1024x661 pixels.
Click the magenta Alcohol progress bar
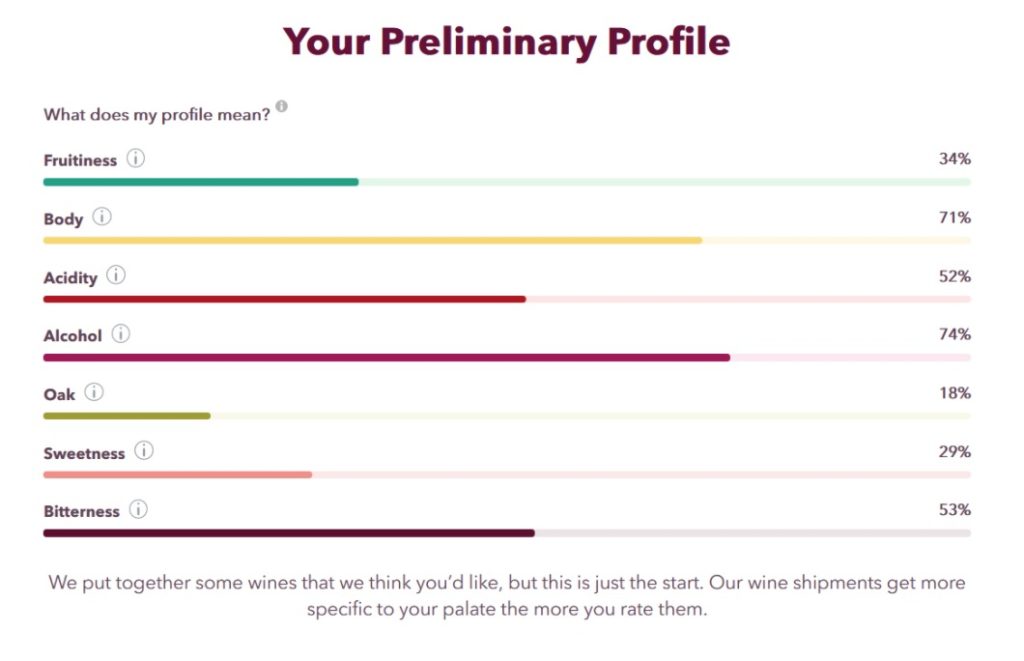(x=507, y=358)
